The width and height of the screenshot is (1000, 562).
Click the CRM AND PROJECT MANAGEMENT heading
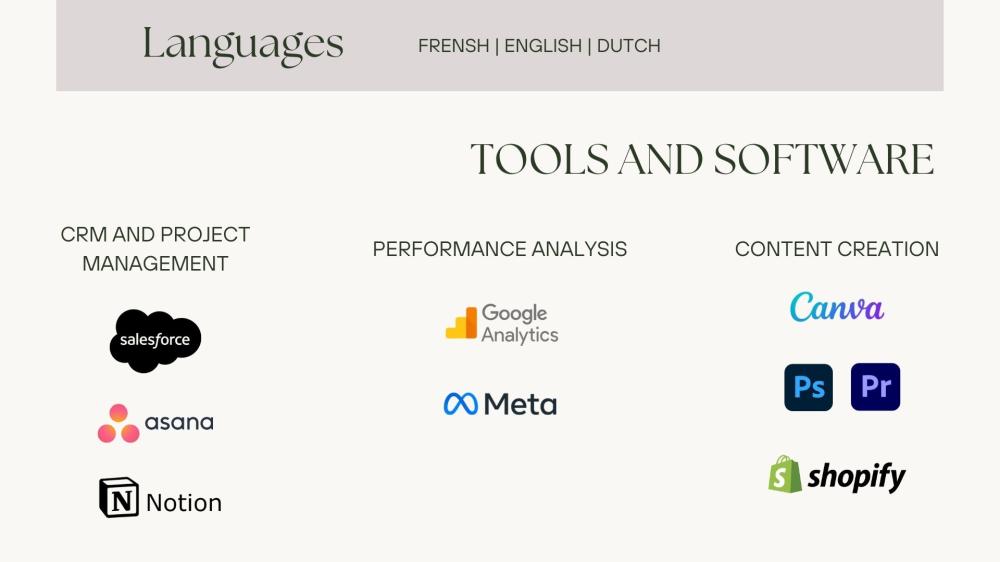155,249
